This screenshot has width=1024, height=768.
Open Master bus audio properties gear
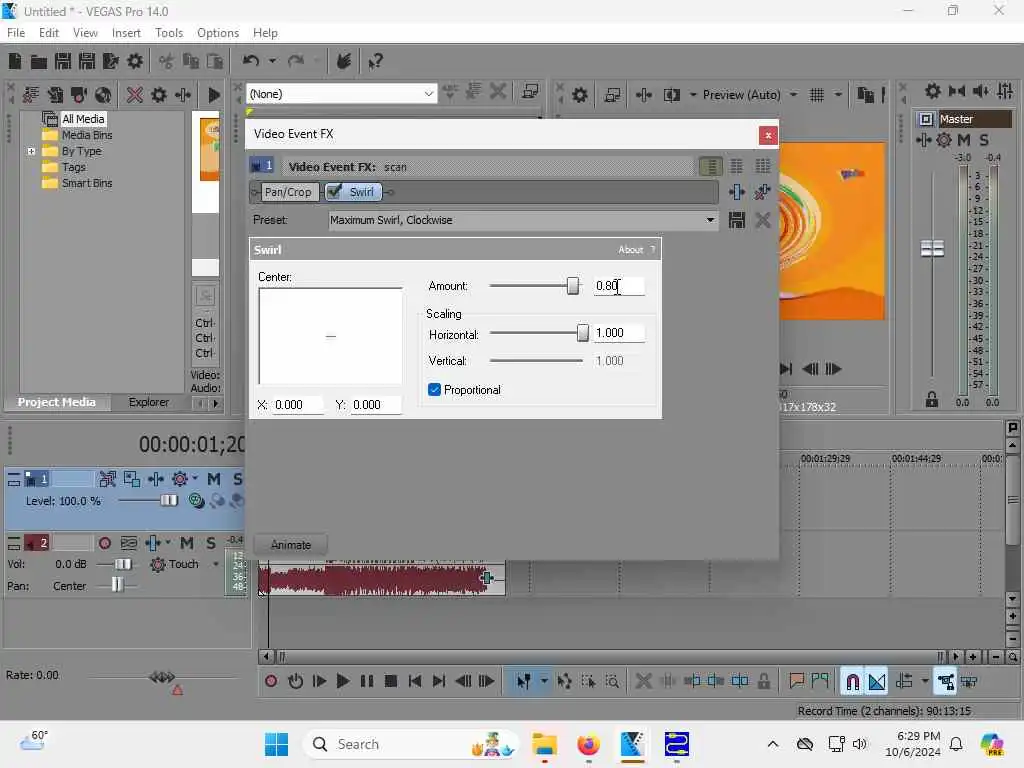click(933, 91)
